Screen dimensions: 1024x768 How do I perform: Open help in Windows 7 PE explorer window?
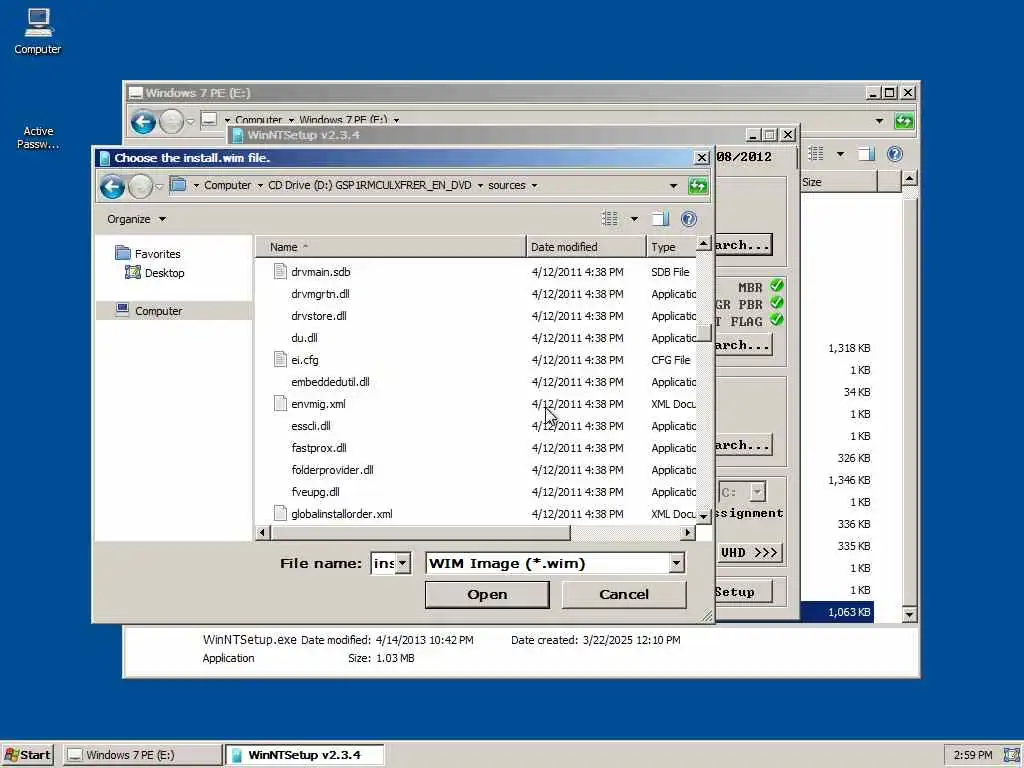(x=895, y=153)
